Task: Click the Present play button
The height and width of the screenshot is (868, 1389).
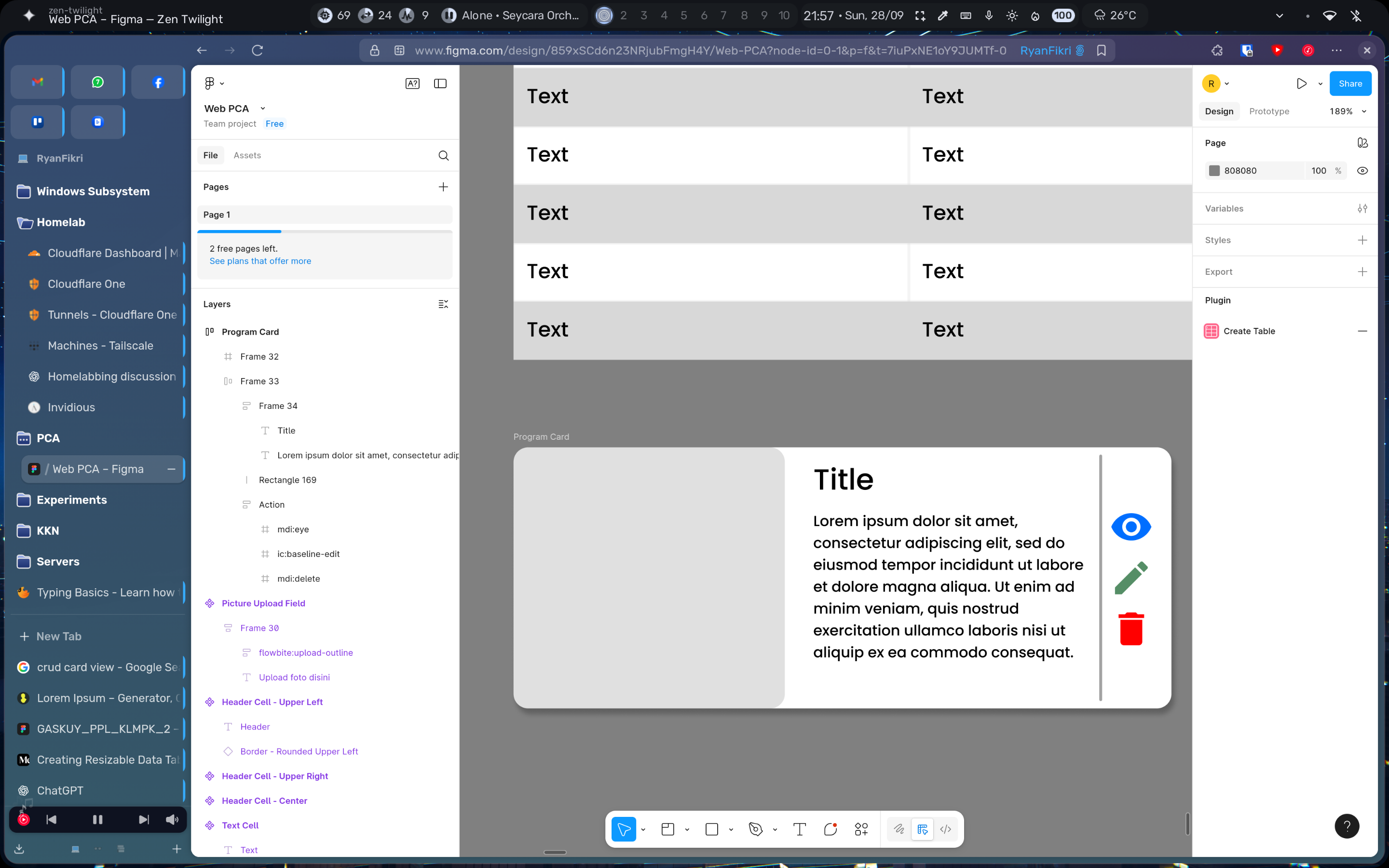Action: [1301, 84]
